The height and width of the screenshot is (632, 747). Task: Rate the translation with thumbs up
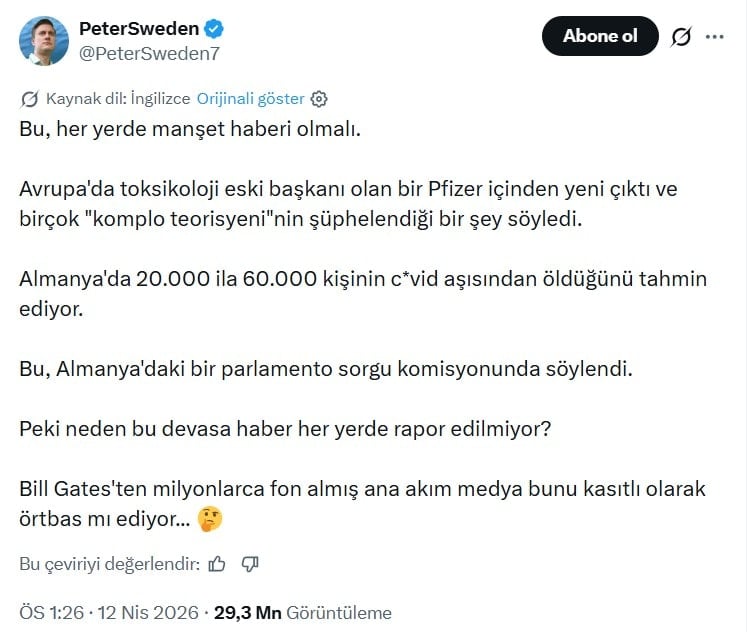(x=218, y=564)
